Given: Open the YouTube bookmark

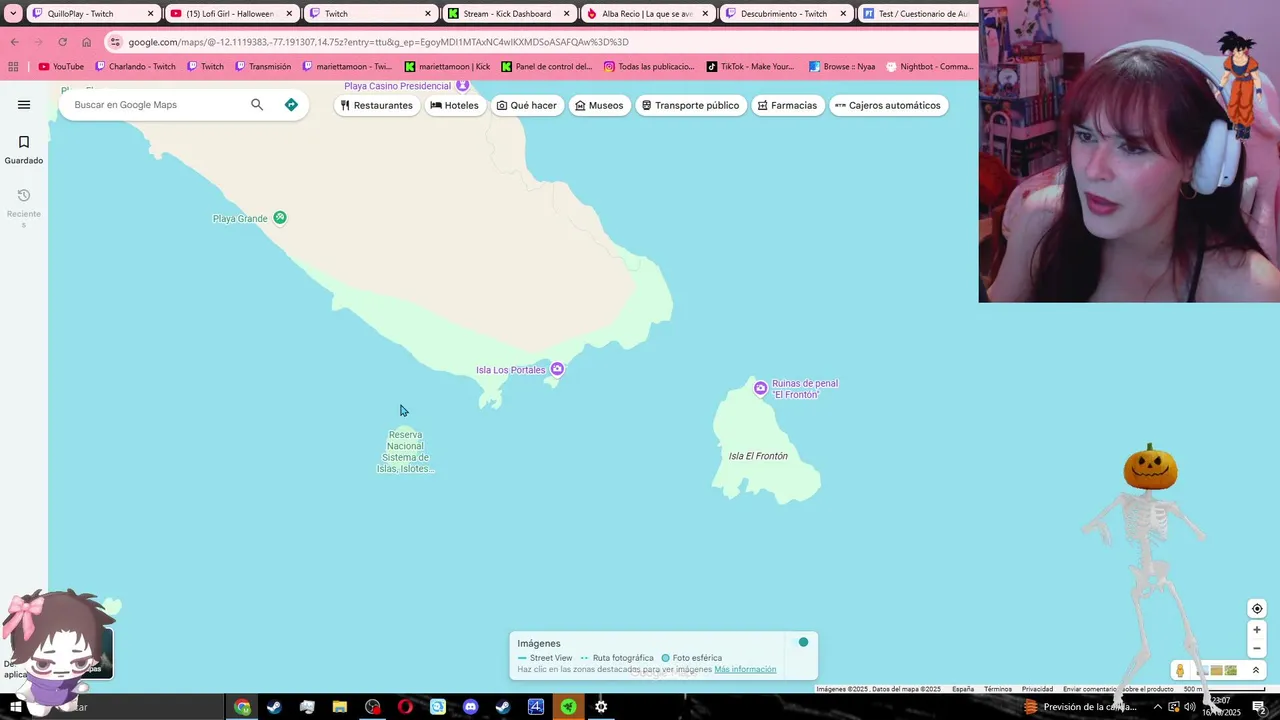Looking at the screenshot, I should tap(61, 67).
